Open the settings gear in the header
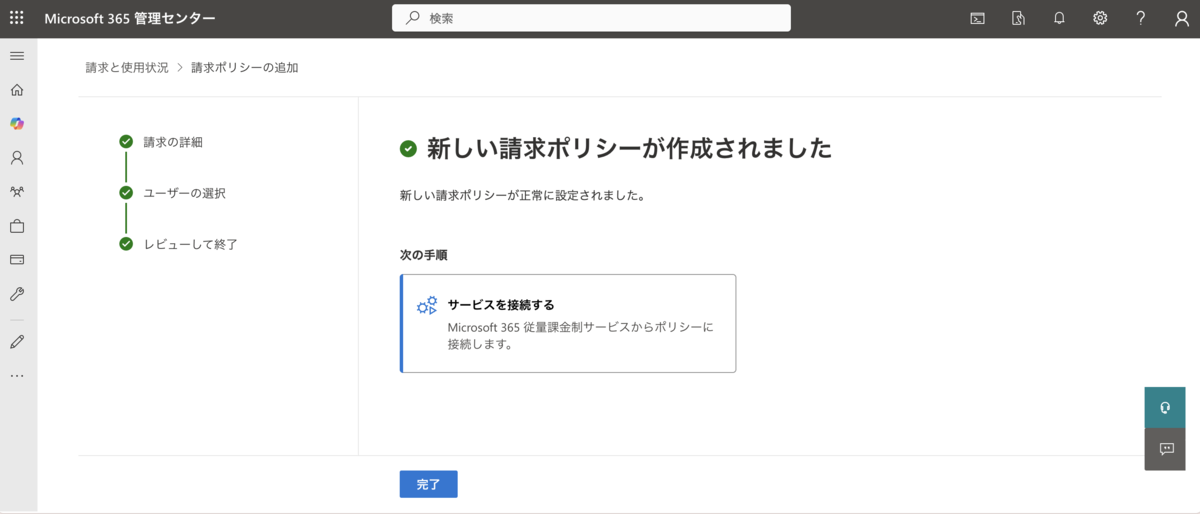1200x514 pixels. (1100, 18)
